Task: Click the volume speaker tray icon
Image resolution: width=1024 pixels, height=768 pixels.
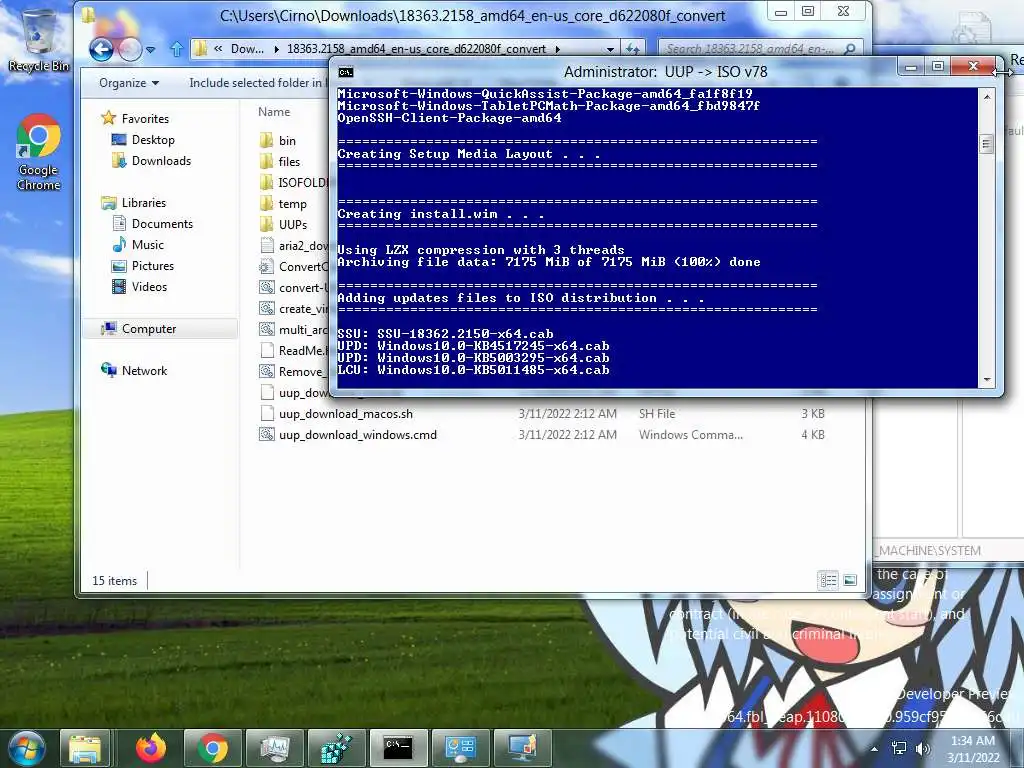Action: 923,748
